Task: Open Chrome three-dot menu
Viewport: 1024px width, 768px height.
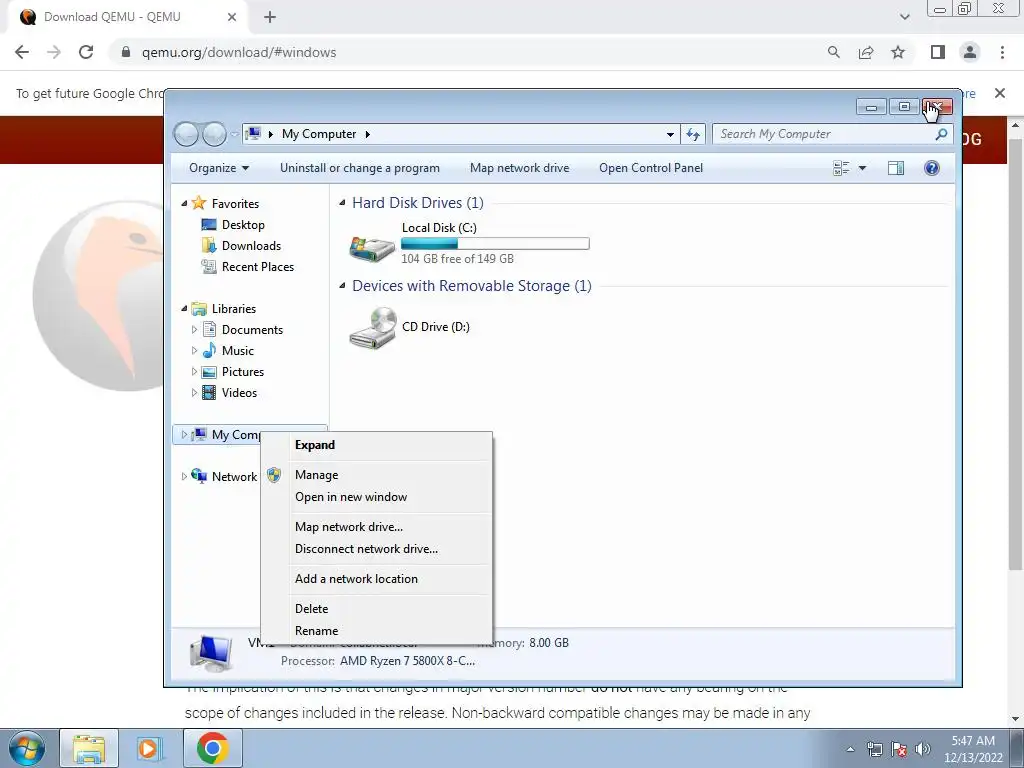Action: point(1002,52)
